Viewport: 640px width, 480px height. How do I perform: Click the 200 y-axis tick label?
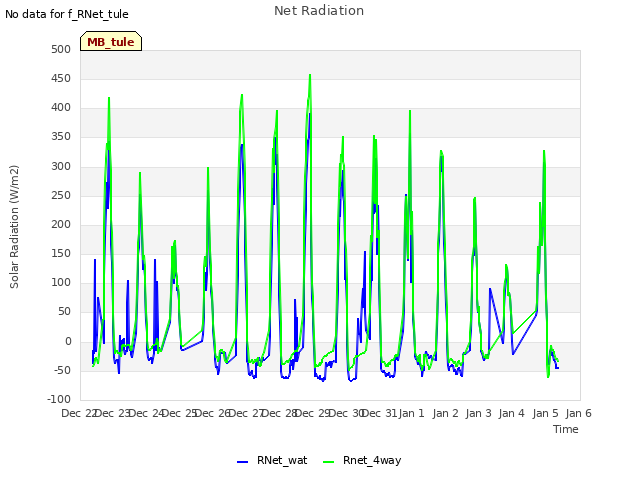61,224
